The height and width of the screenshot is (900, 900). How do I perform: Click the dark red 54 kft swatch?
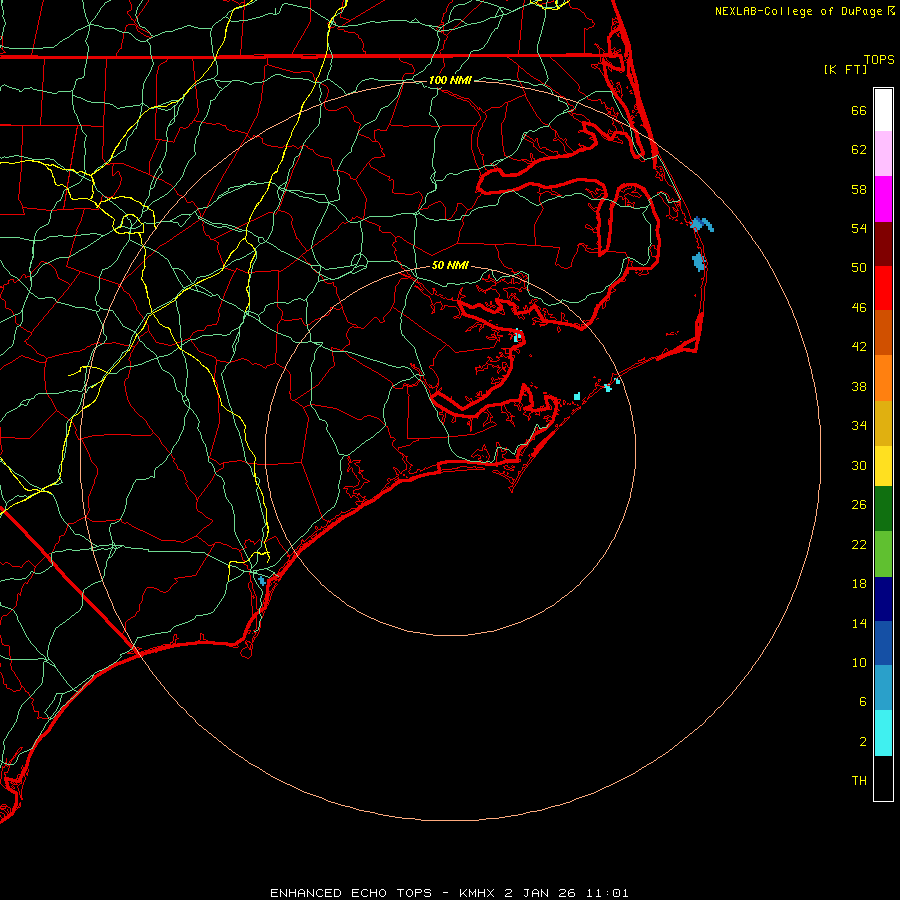pos(883,243)
